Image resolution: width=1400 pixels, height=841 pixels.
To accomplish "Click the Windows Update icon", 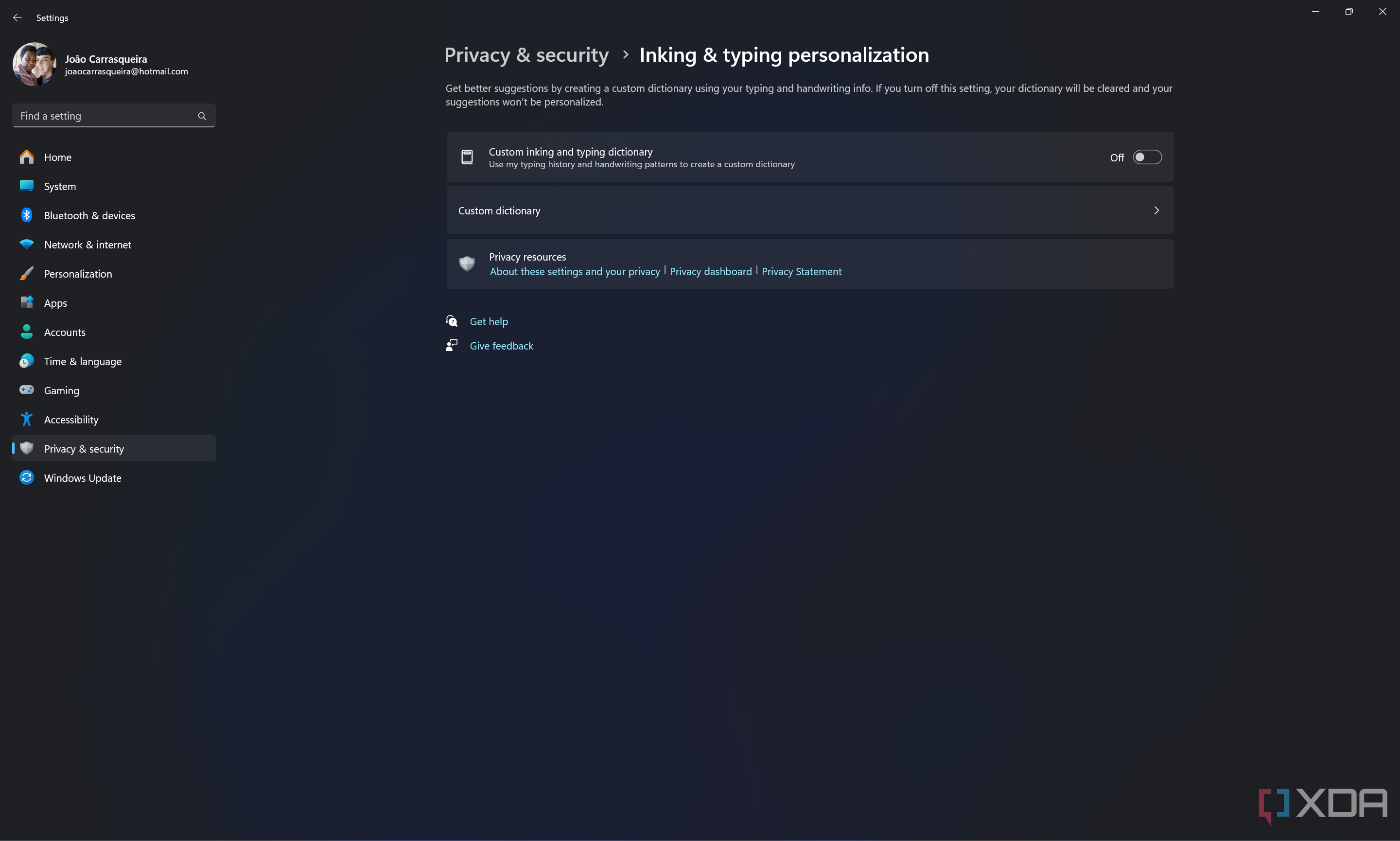I will click(27, 477).
